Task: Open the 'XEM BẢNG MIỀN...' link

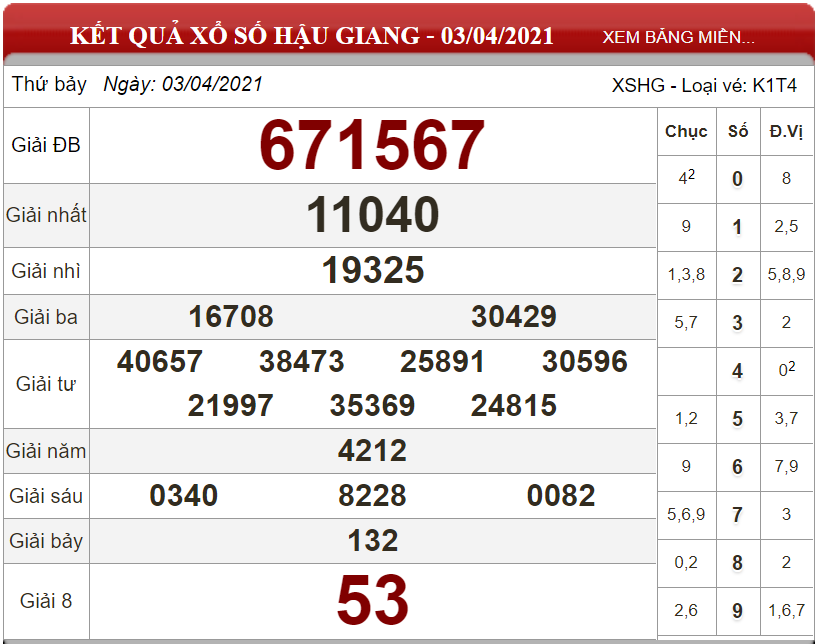Action: click(x=678, y=37)
